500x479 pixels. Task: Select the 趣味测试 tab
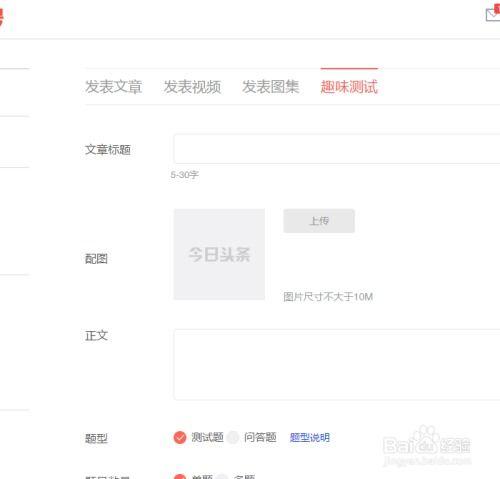pos(349,87)
